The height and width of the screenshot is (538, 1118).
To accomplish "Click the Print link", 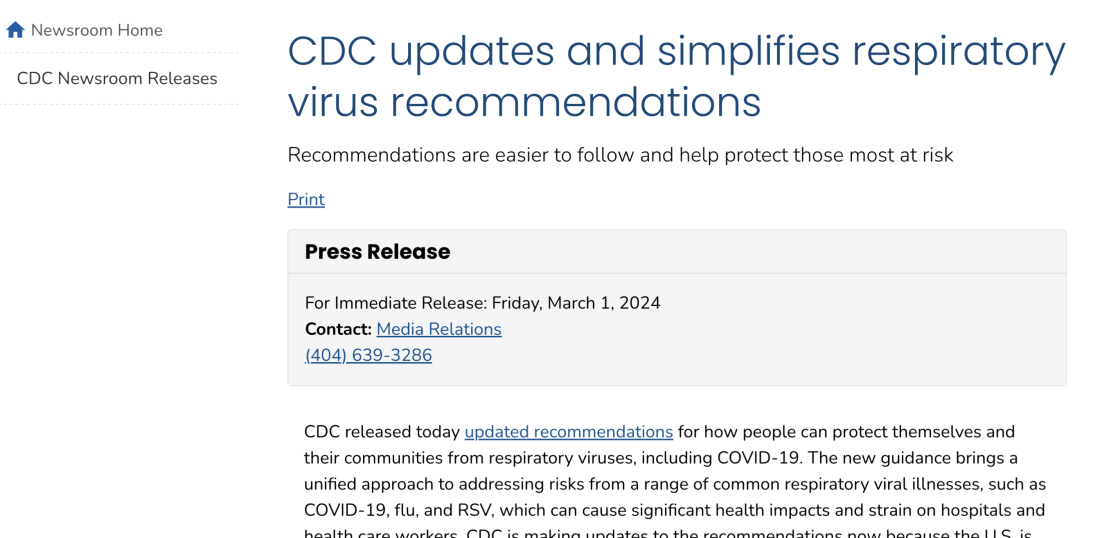I will 306,199.
